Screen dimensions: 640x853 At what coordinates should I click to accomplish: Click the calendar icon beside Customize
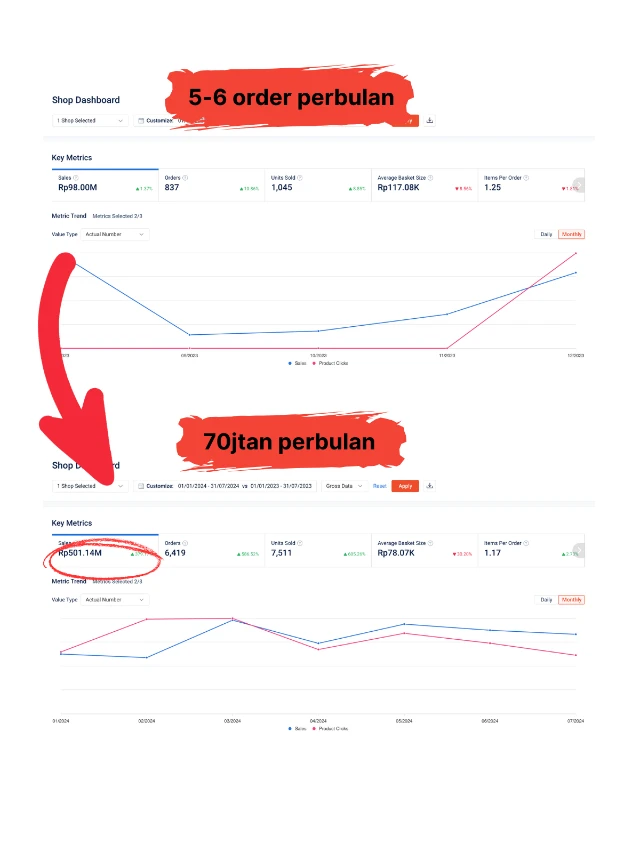[141, 486]
